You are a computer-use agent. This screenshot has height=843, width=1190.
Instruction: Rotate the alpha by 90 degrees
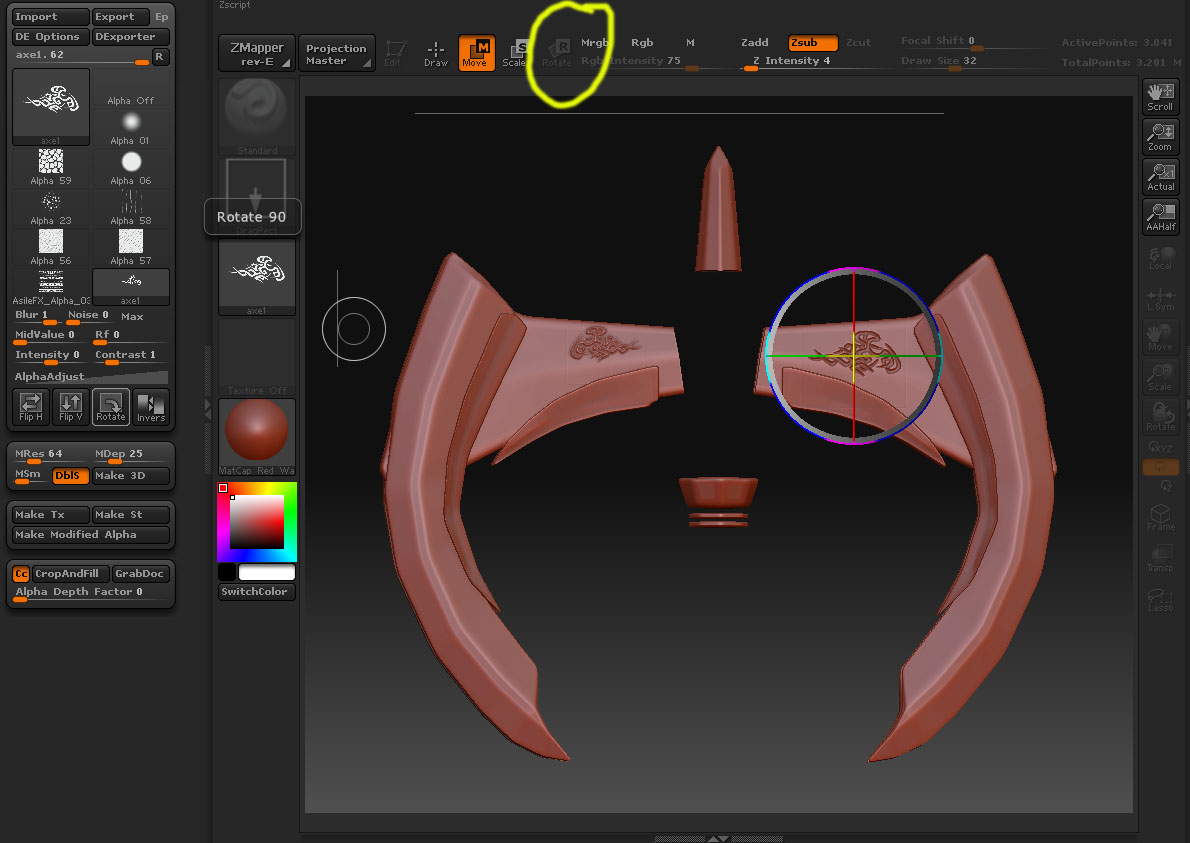coord(111,406)
